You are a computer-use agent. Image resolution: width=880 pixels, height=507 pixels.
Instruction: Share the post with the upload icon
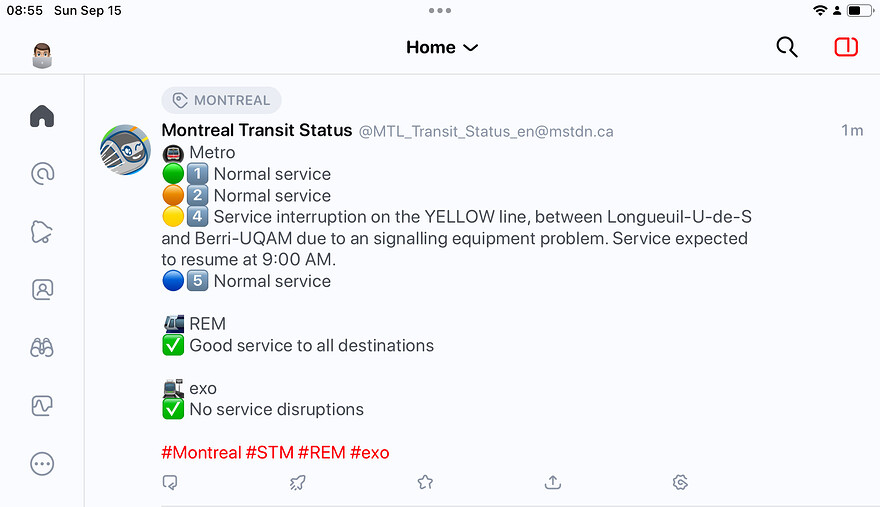(553, 482)
